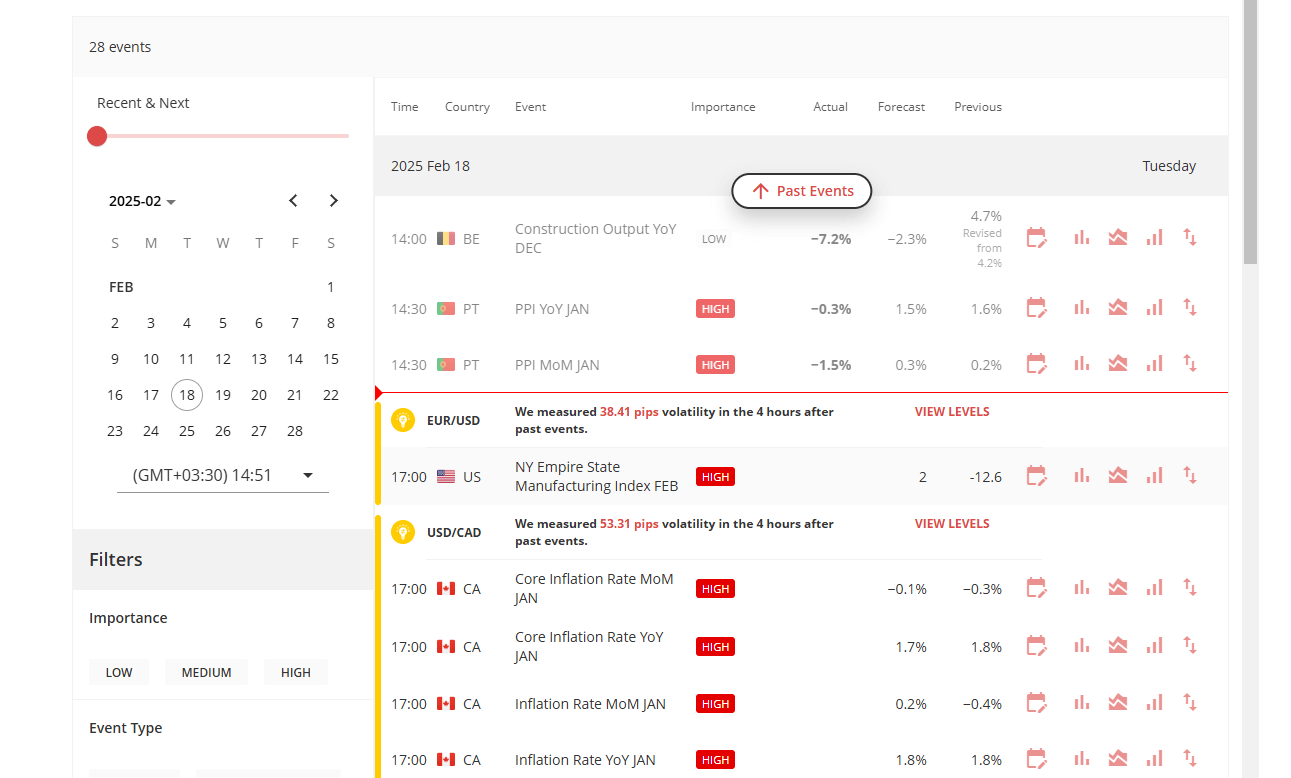Select February 19 in the calendar
The image size is (1291, 778).
(223, 395)
